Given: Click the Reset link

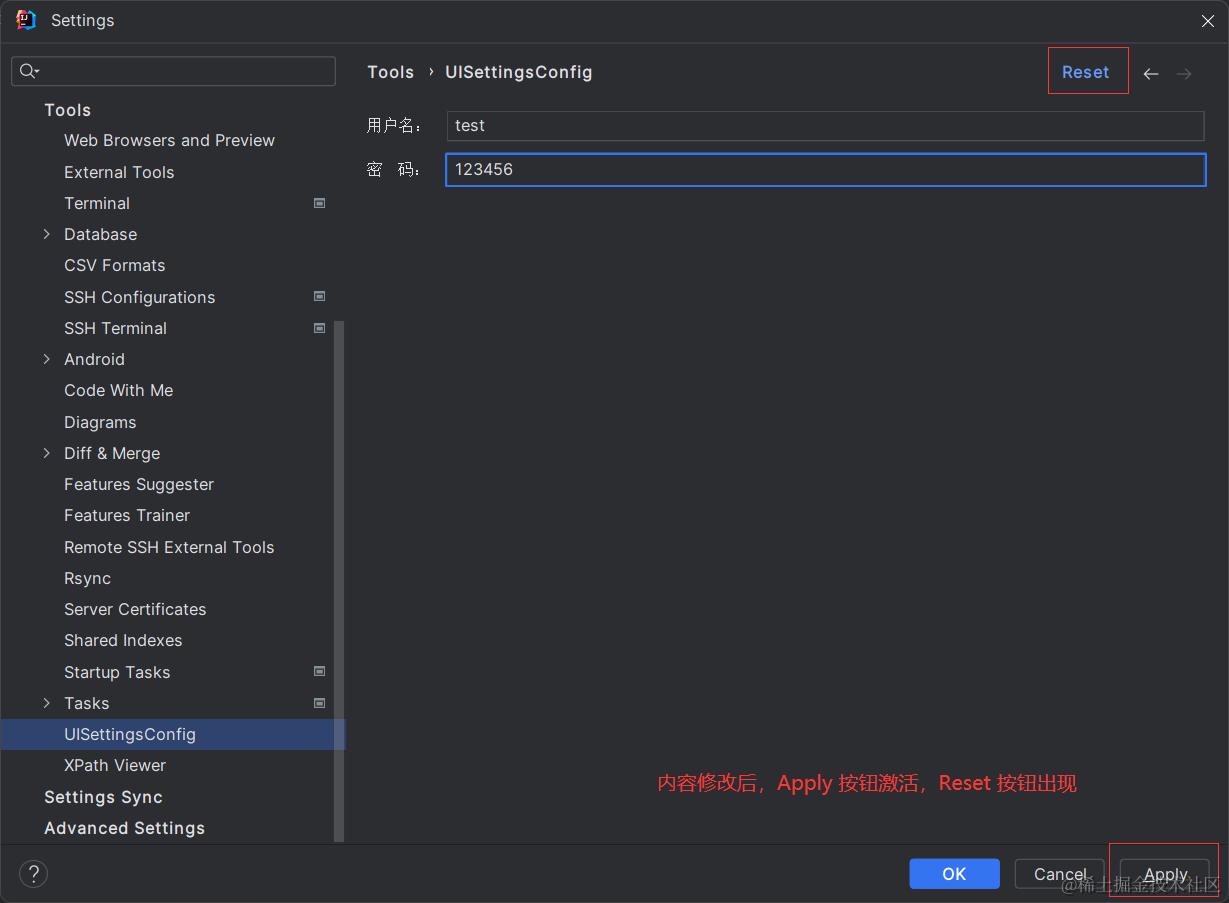Looking at the screenshot, I should [x=1086, y=72].
